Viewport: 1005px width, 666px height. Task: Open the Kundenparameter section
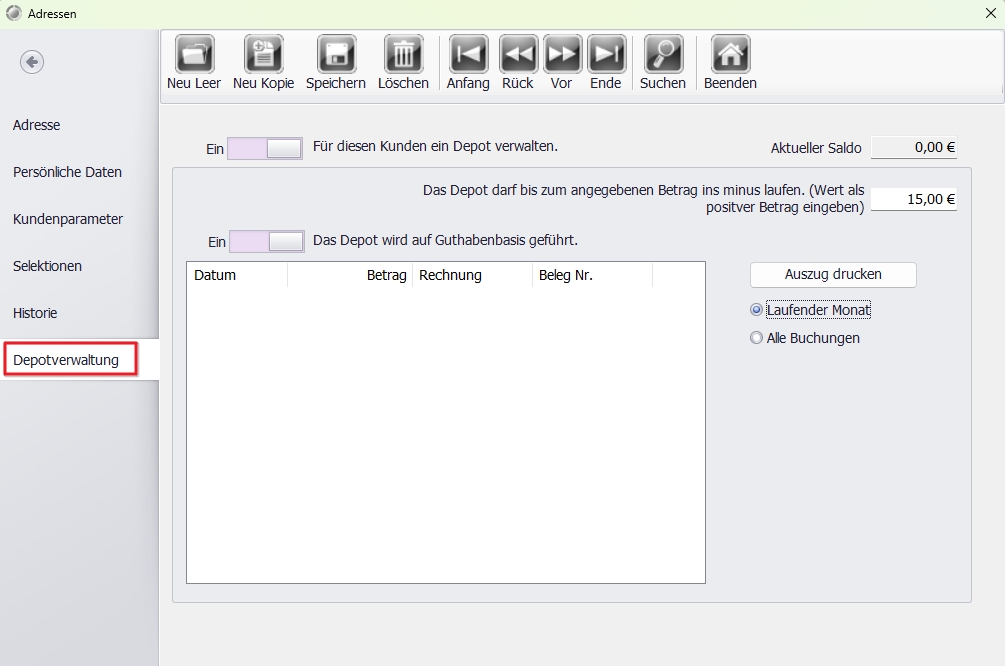click(x=68, y=219)
